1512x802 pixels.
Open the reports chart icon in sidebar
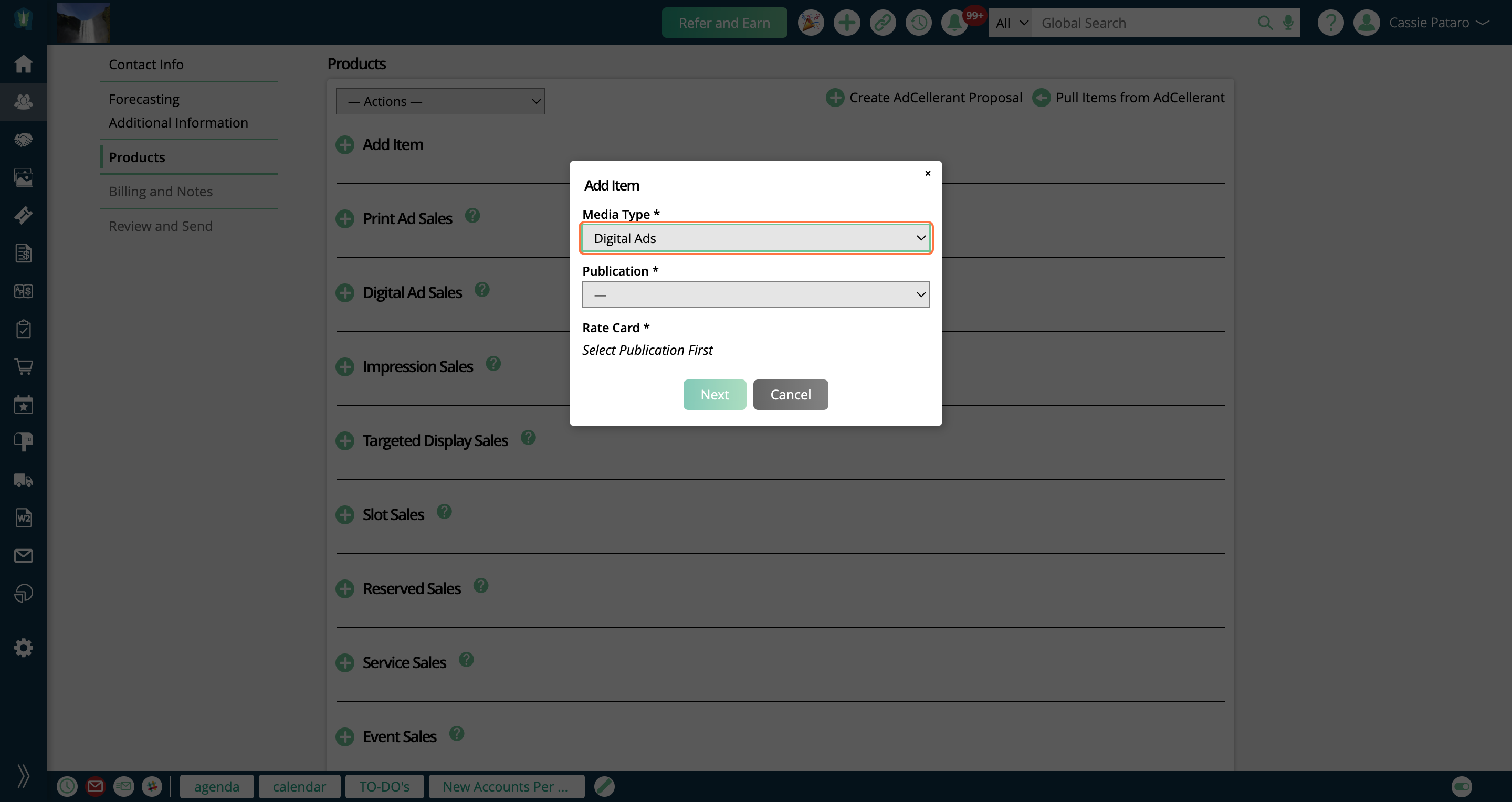pyautogui.click(x=24, y=593)
